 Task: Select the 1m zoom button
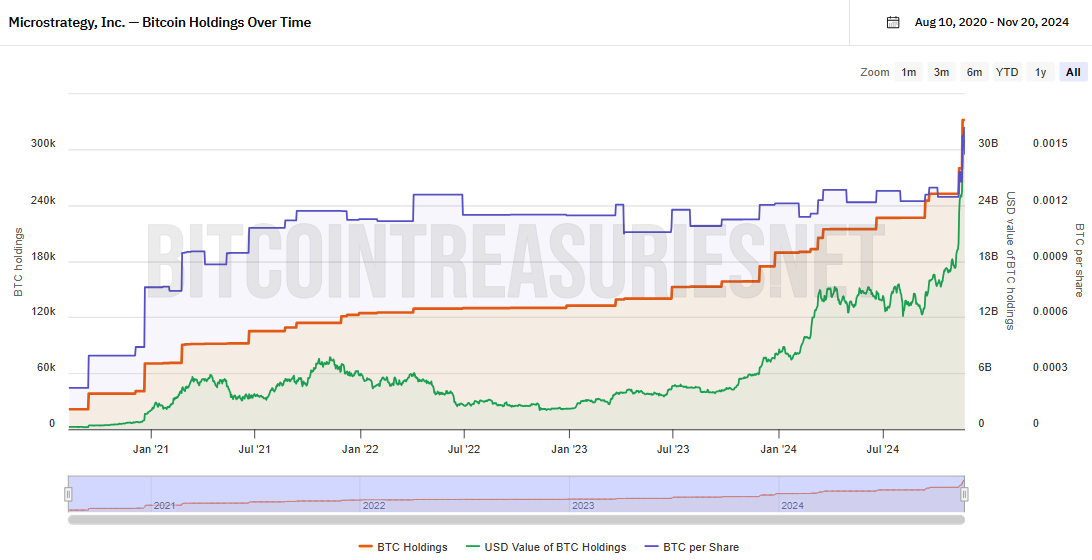(908, 72)
